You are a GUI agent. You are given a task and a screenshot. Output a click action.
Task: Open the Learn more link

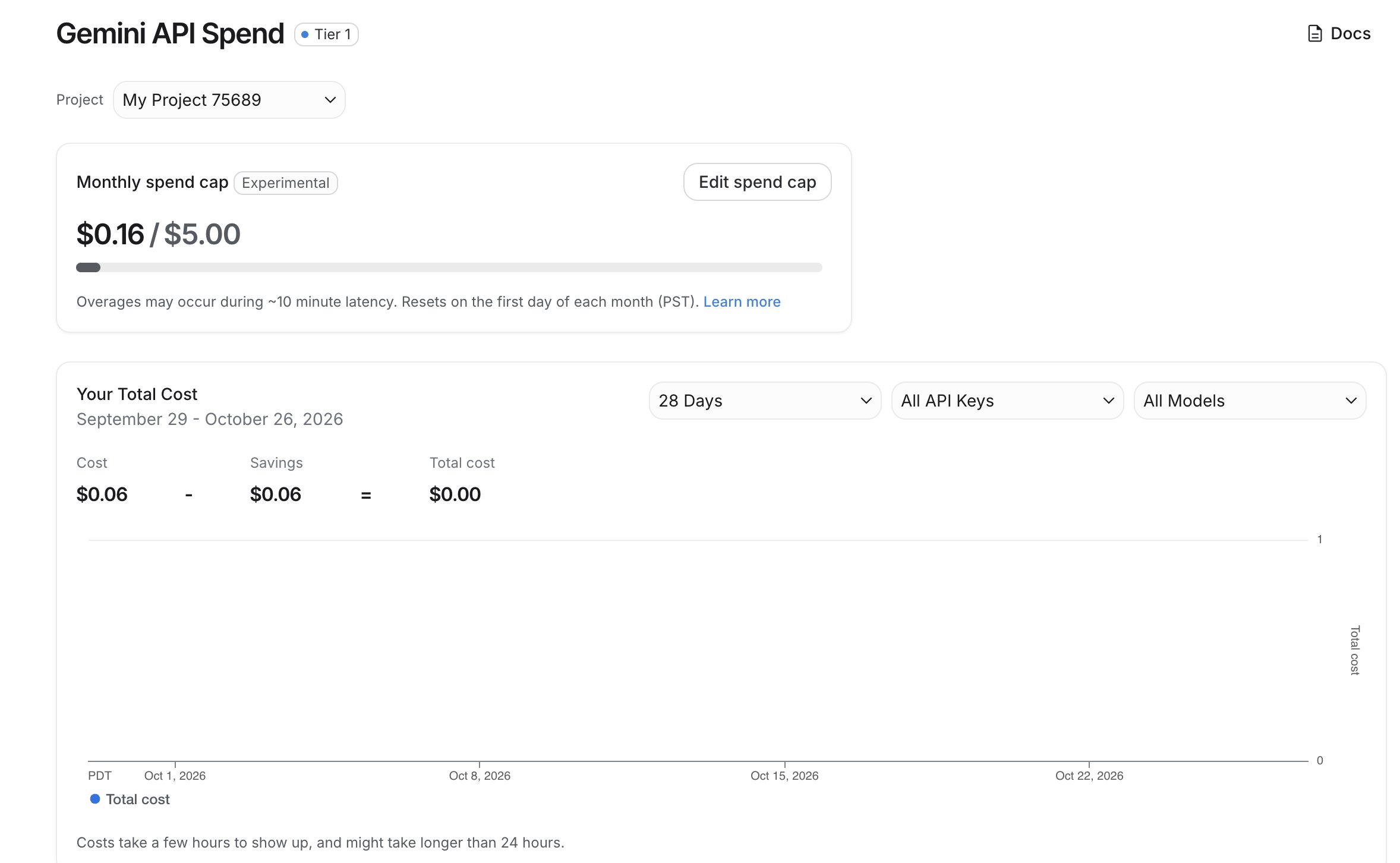[742, 302]
